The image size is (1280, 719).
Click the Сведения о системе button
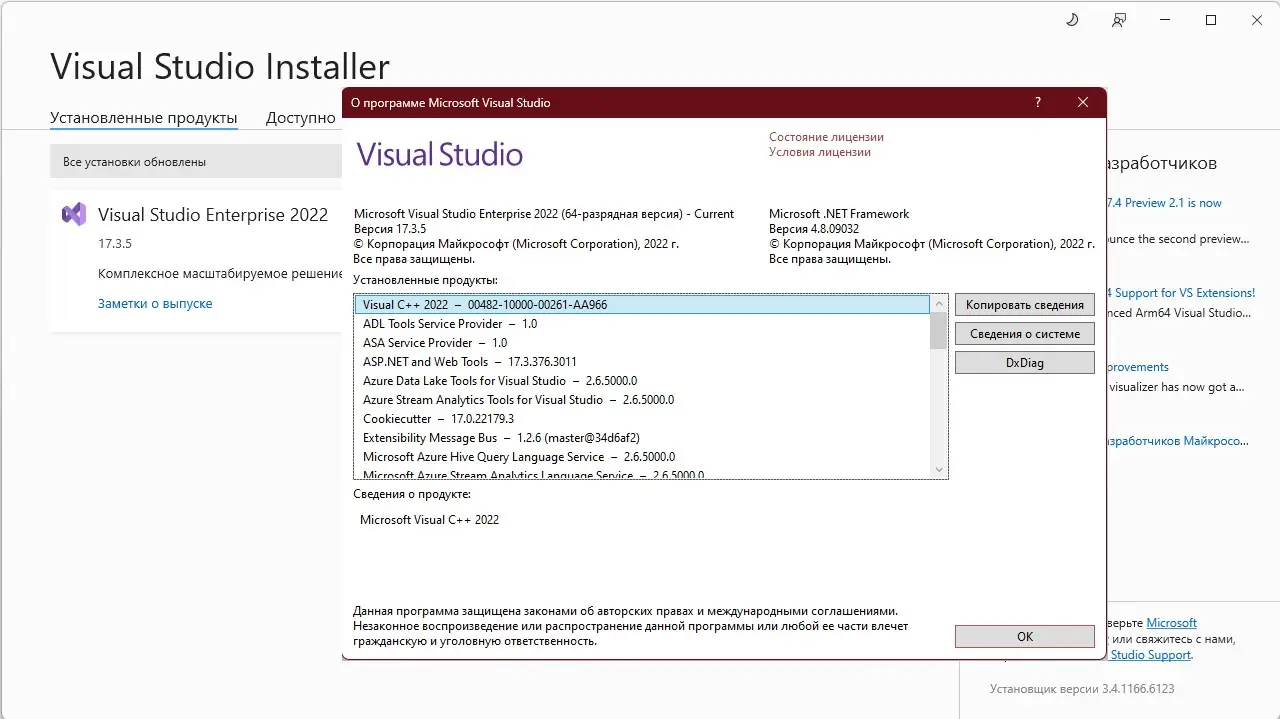pos(1025,334)
